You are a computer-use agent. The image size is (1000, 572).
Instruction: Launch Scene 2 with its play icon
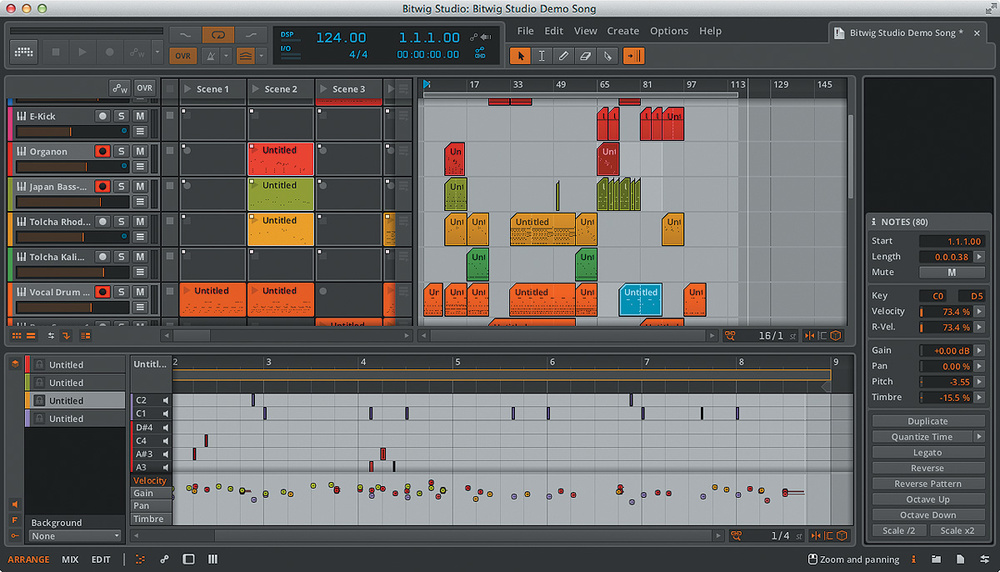[x=256, y=89]
